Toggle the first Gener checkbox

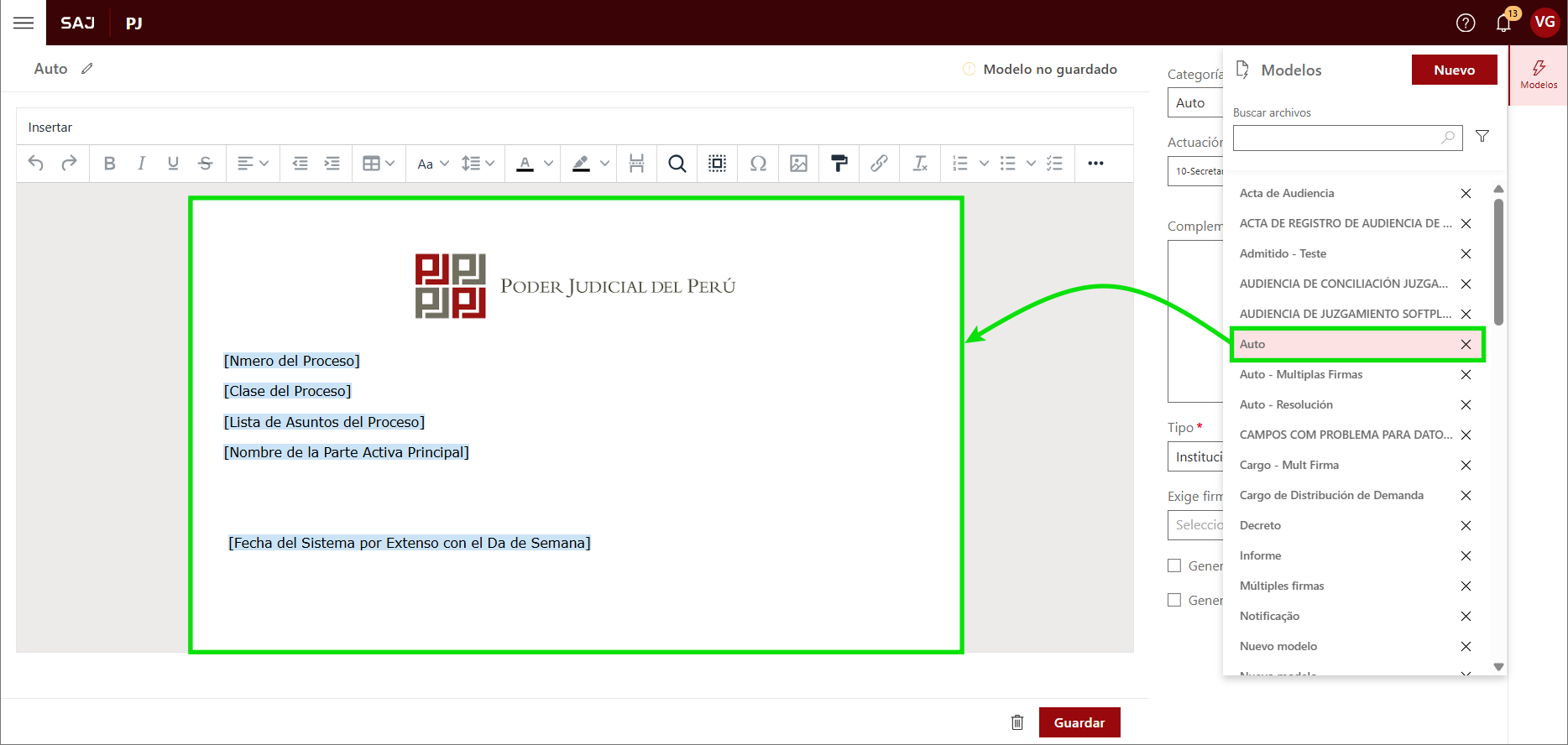[x=1174, y=565]
